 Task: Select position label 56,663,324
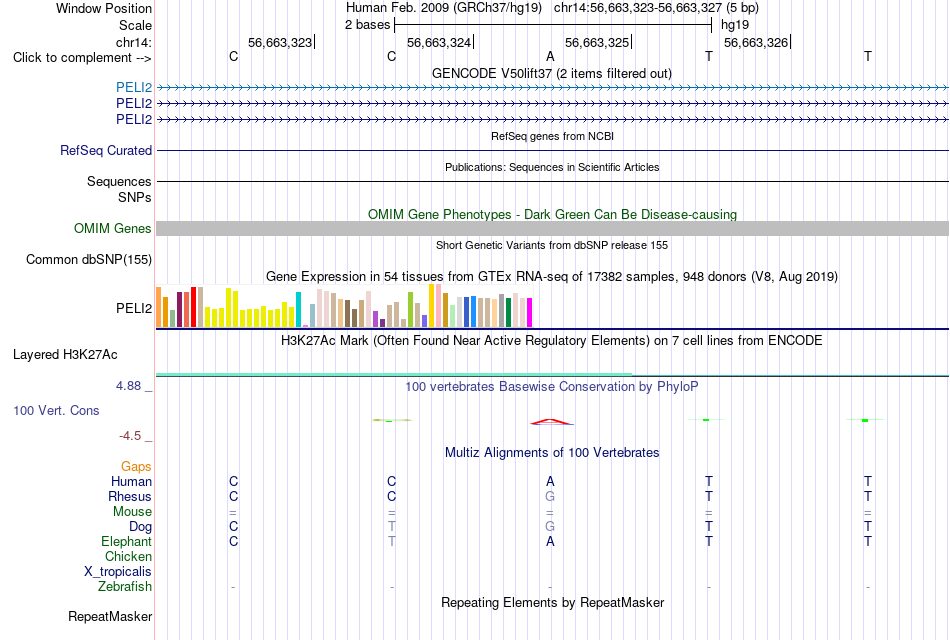pos(439,42)
